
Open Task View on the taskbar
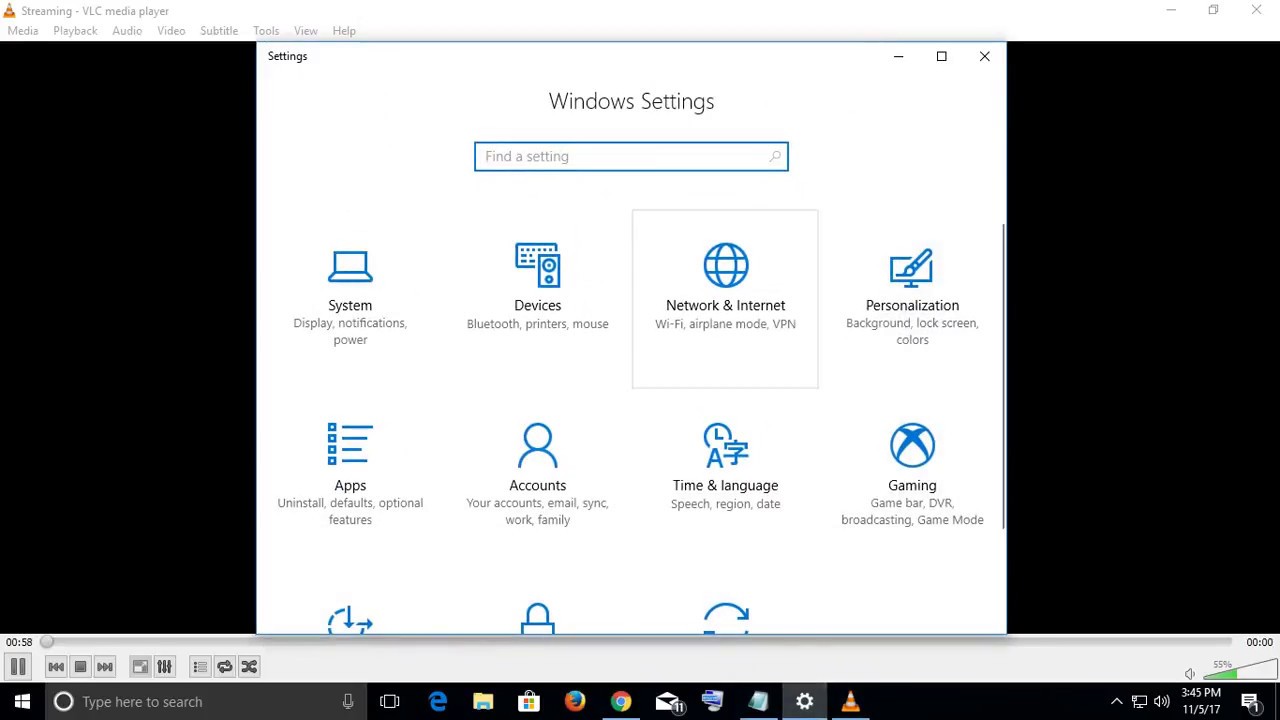pos(390,702)
